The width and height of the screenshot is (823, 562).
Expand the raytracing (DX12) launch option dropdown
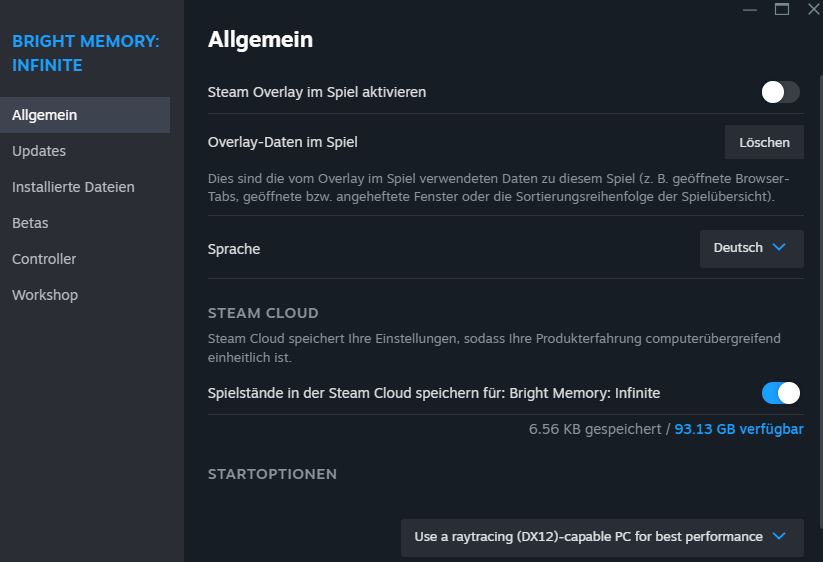coord(600,537)
